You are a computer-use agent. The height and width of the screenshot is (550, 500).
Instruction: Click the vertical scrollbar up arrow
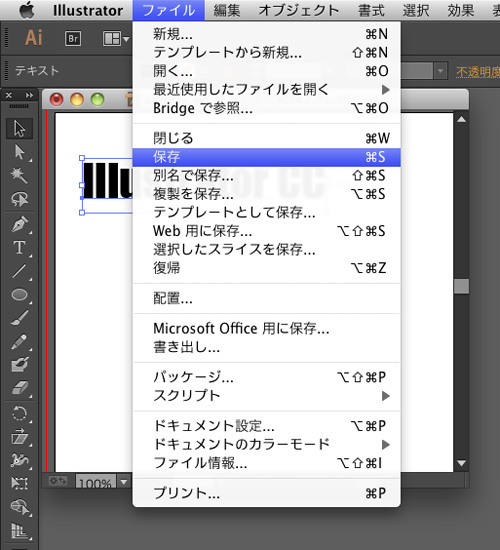tap(461, 120)
